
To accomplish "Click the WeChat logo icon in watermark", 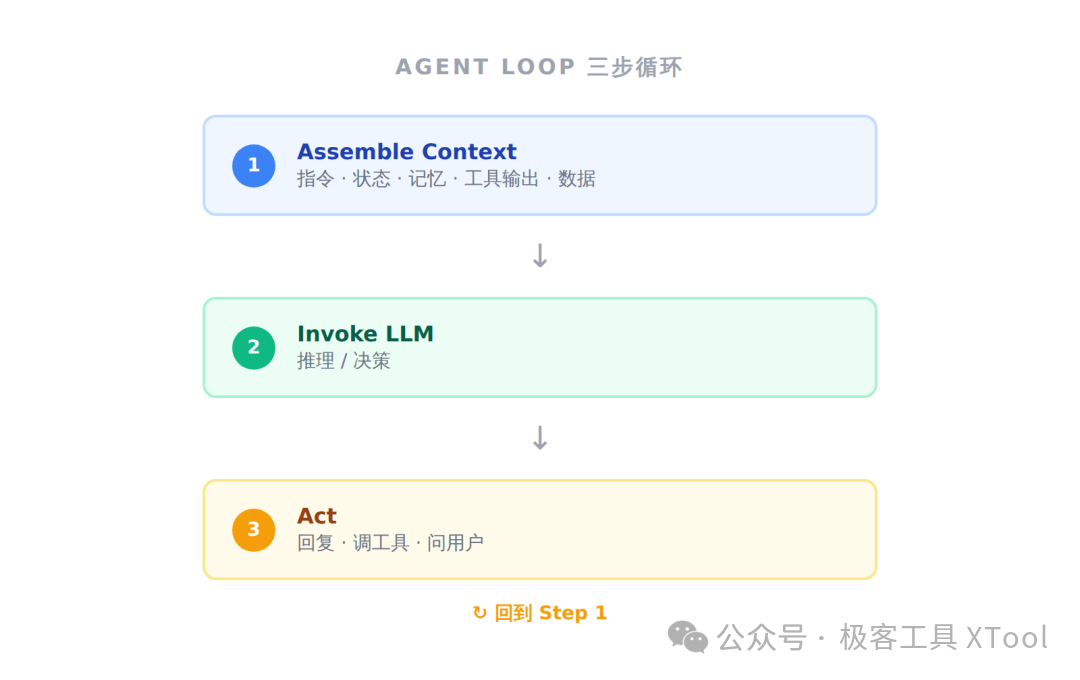I will (x=687, y=637).
